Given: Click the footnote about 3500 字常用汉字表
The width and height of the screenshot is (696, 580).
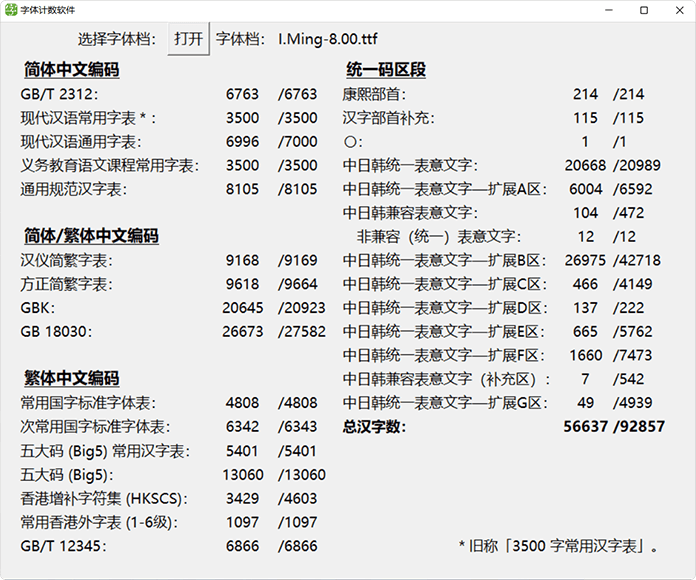Looking at the screenshot, I should click(x=558, y=546).
